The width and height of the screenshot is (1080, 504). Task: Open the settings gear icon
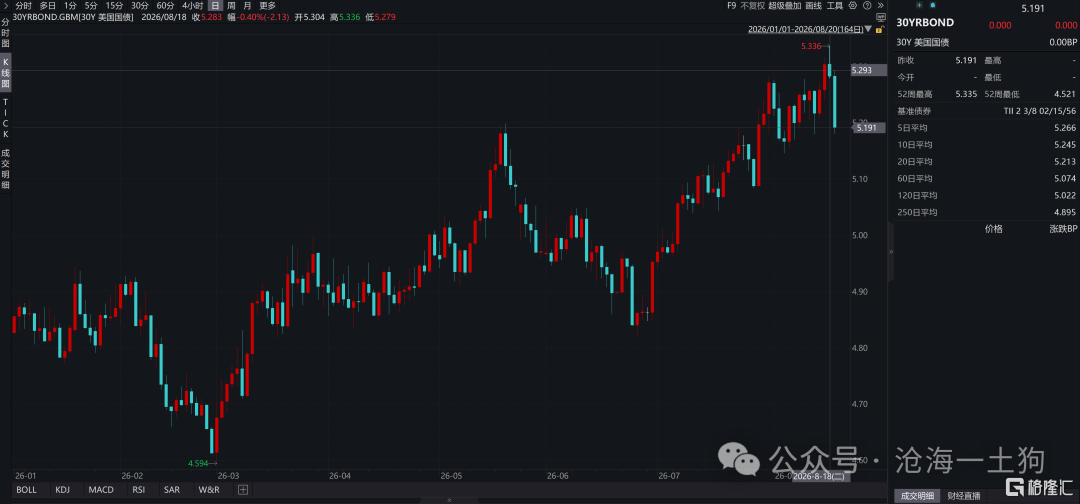tap(853, 6)
